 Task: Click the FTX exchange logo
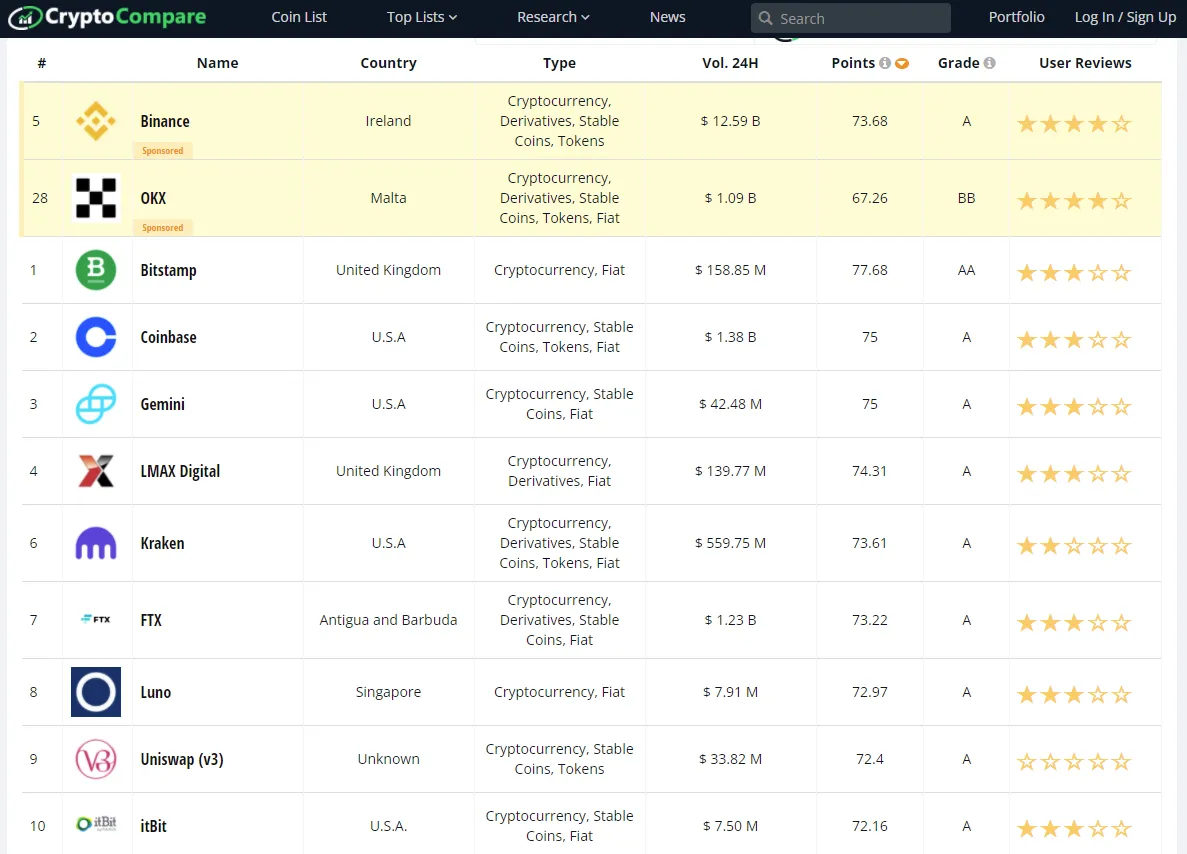click(x=96, y=619)
